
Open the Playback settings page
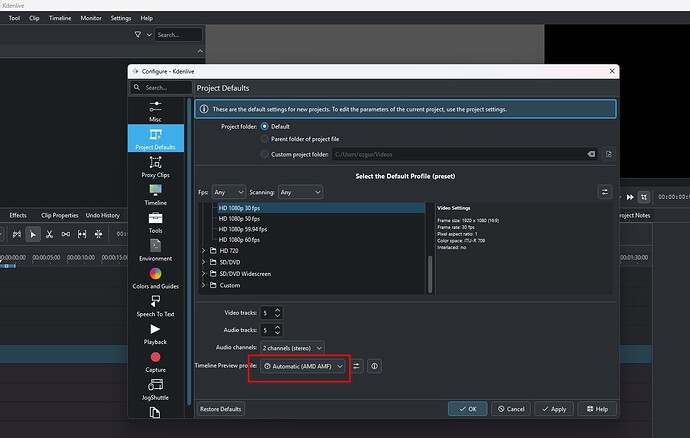point(155,333)
